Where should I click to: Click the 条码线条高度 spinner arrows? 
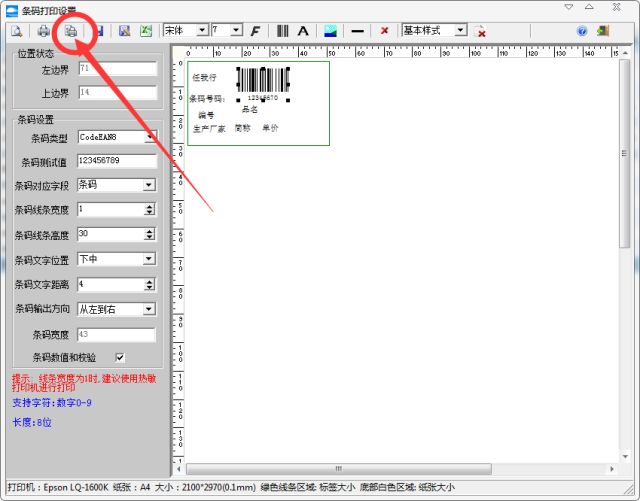[x=149, y=234]
